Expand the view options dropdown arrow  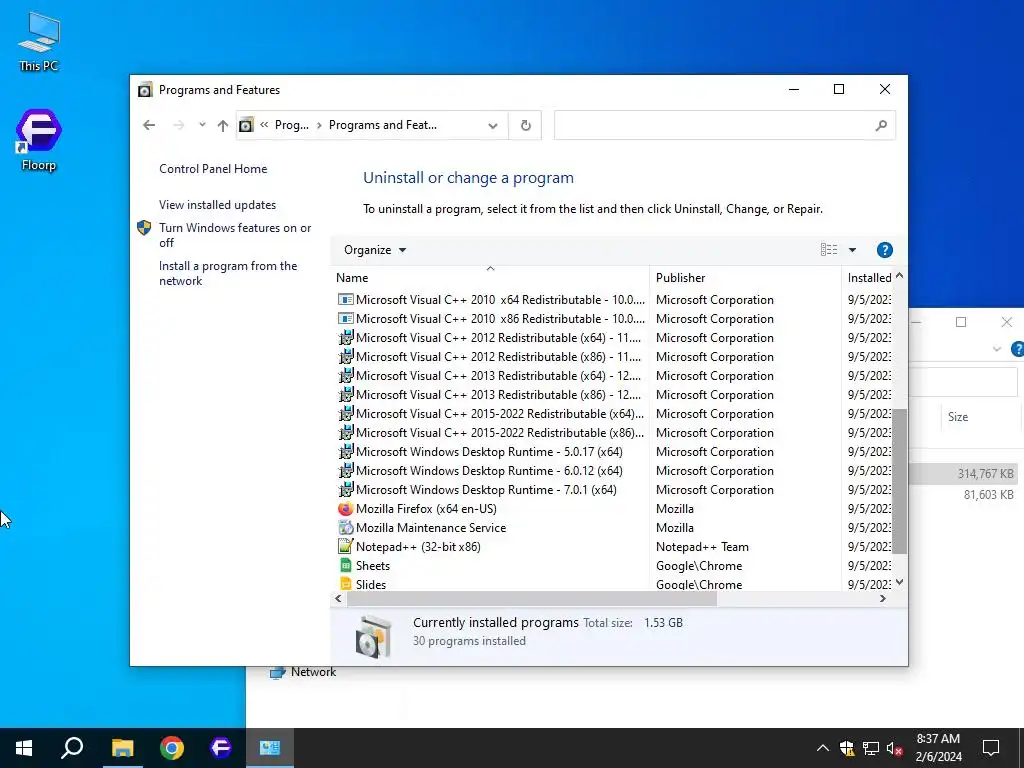[852, 250]
